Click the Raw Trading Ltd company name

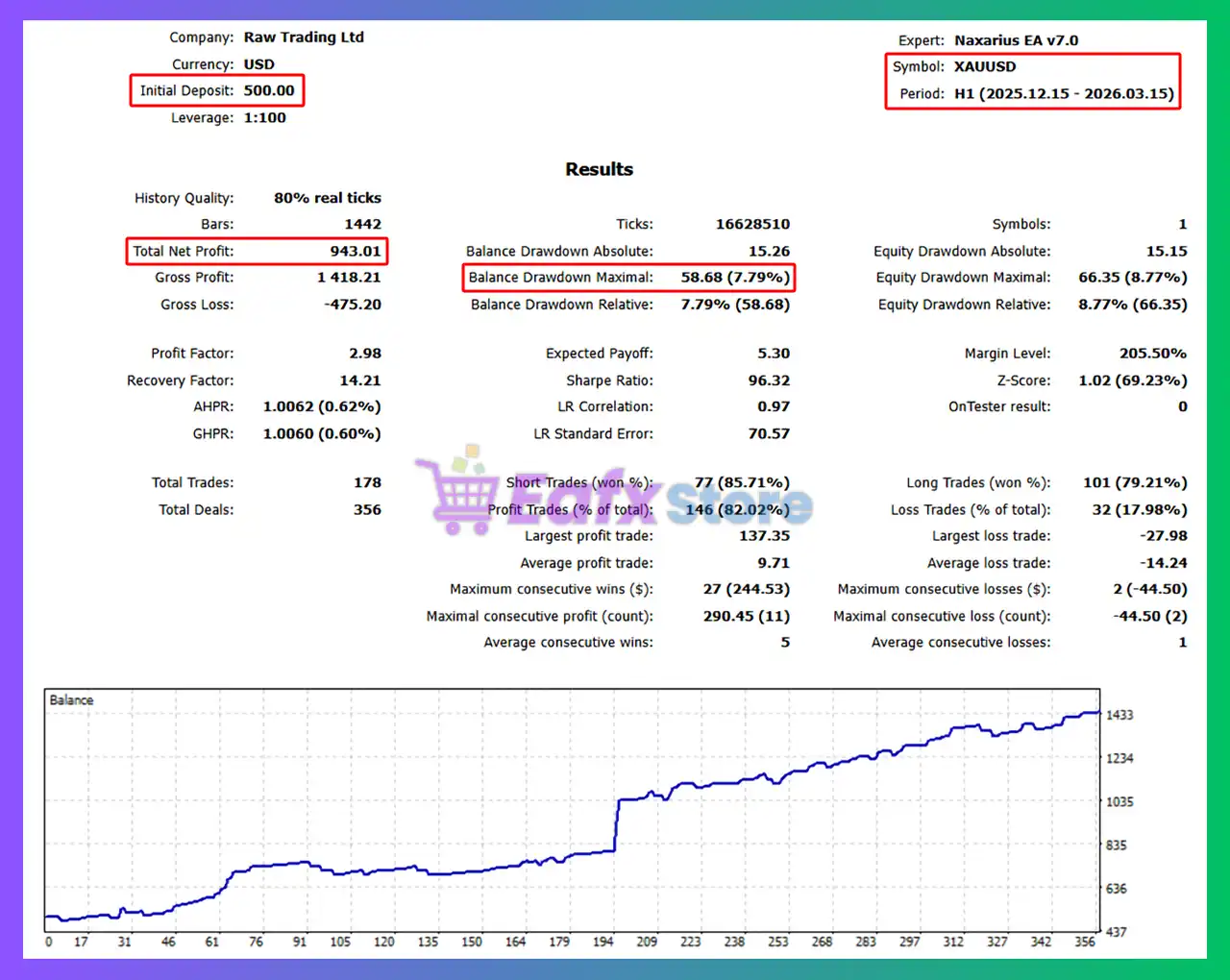[x=304, y=37]
